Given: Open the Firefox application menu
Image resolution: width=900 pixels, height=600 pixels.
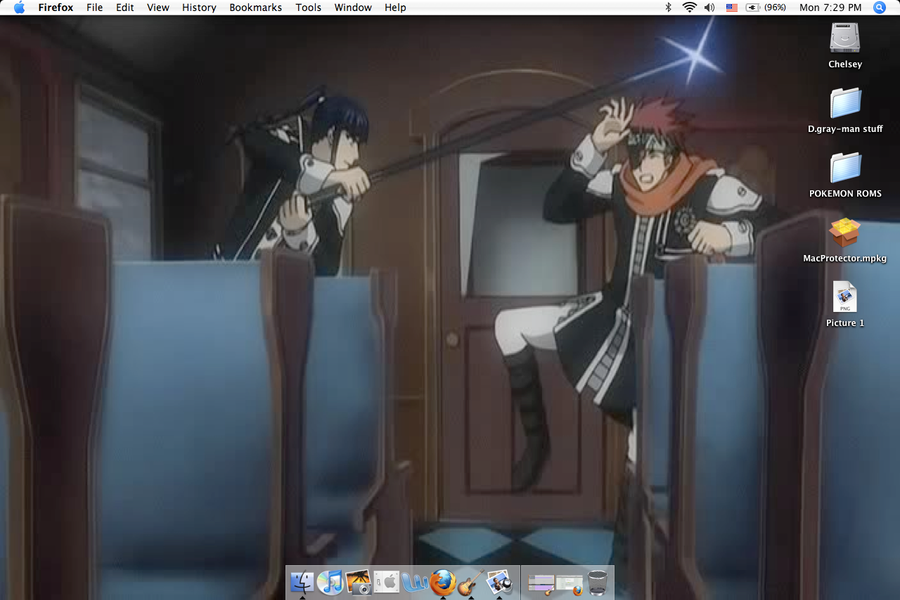Looking at the screenshot, I should (x=56, y=7).
